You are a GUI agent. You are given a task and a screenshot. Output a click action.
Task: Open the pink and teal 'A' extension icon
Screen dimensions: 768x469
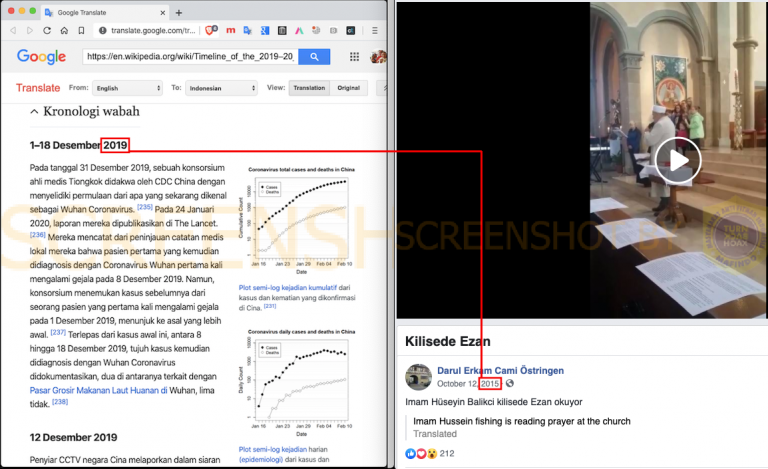point(299,30)
